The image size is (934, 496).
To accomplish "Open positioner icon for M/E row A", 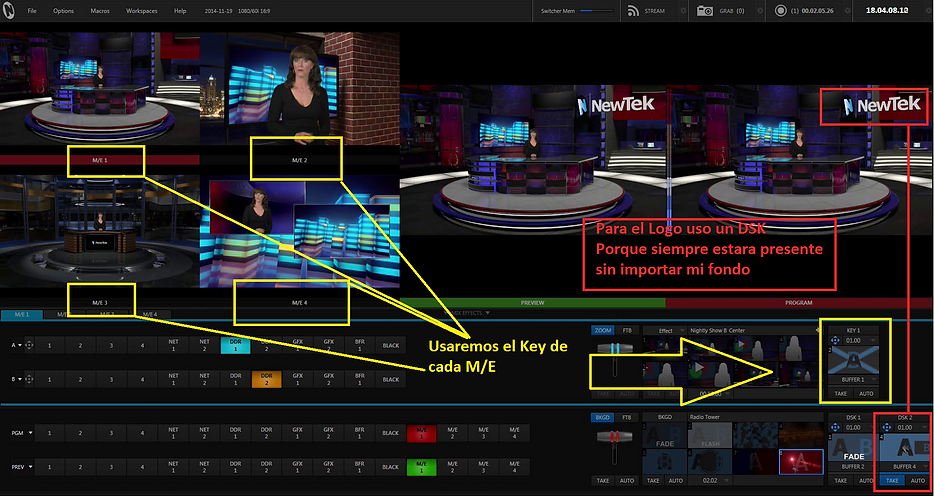I will [x=29, y=345].
